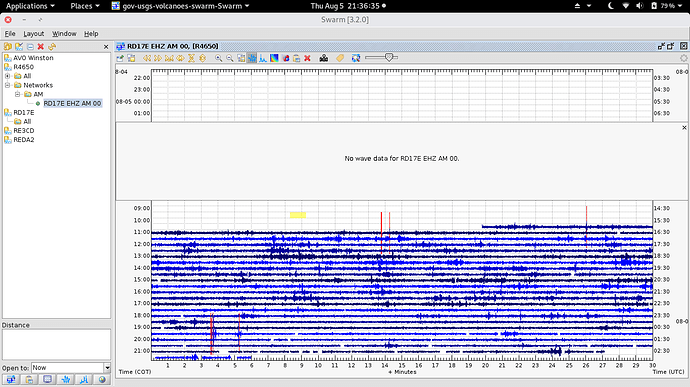This screenshot has width=690, height=387.
Task: Click the battery 79% indicator
Action: 663,6
